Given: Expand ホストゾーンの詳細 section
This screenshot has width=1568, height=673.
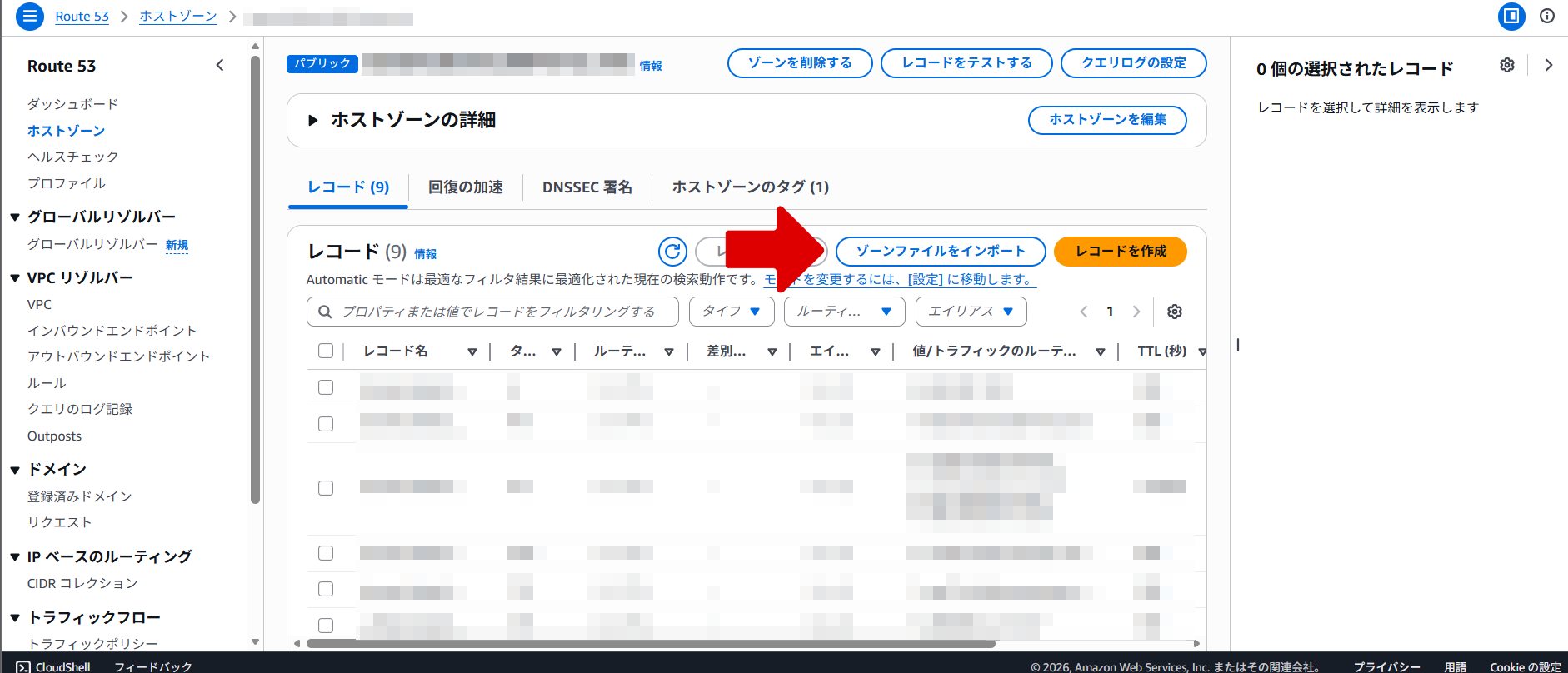Looking at the screenshot, I should point(313,120).
